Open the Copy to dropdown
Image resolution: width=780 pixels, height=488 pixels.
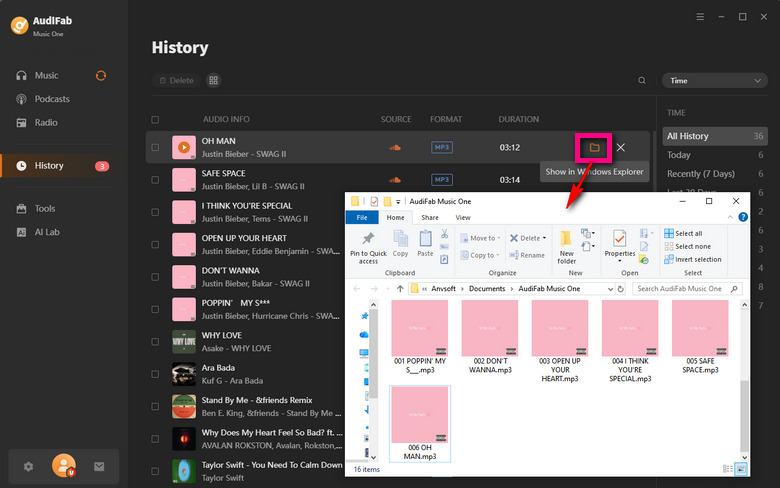480,255
